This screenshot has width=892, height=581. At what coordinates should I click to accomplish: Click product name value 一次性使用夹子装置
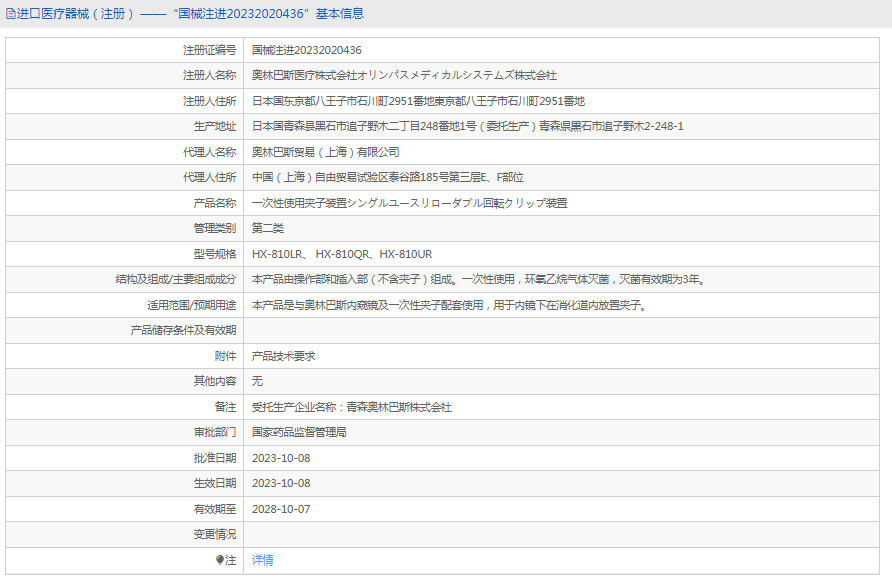point(410,203)
